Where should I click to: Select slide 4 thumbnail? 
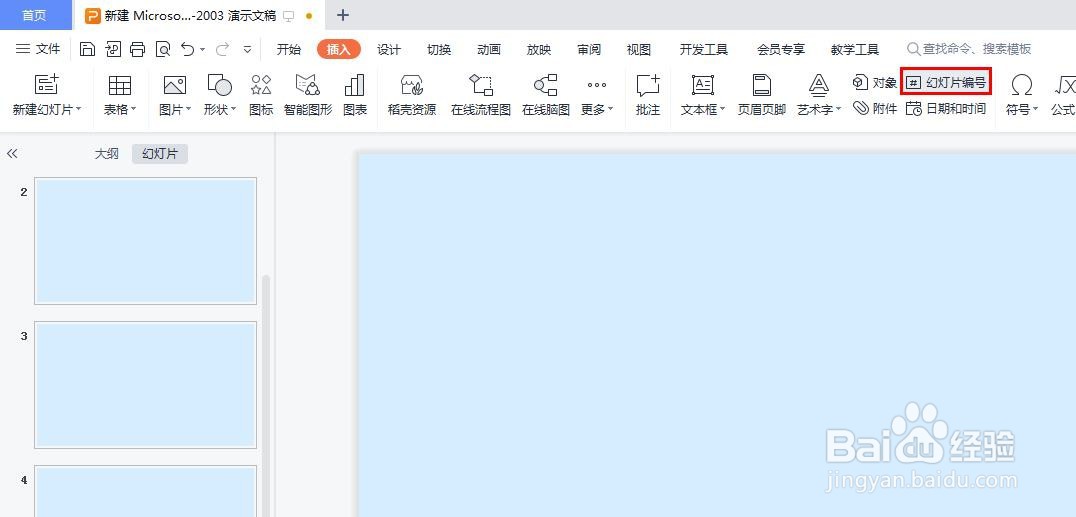(145, 491)
